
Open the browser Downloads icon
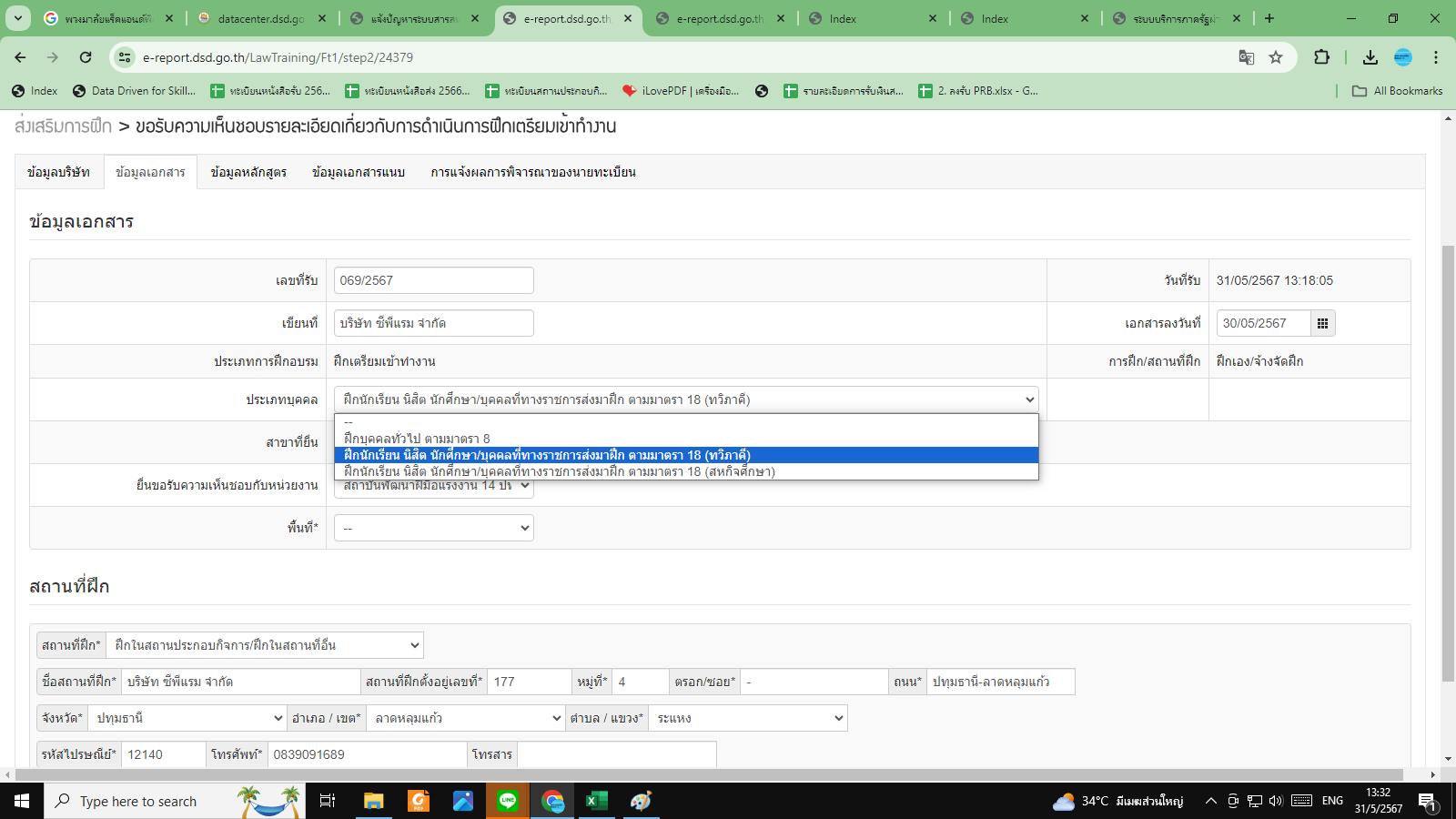pos(1370,57)
